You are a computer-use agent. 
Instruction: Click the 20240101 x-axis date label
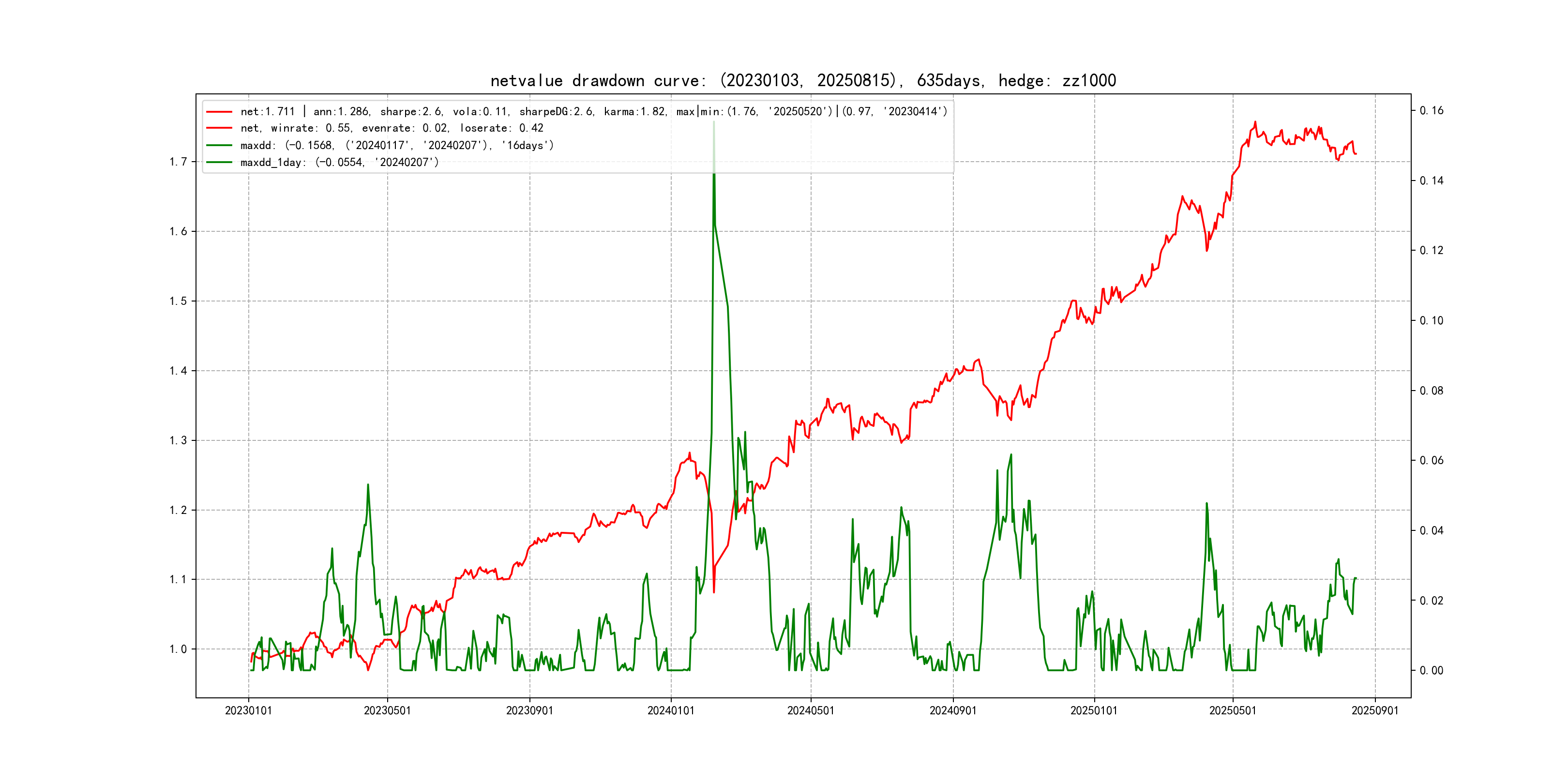click(671, 710)
